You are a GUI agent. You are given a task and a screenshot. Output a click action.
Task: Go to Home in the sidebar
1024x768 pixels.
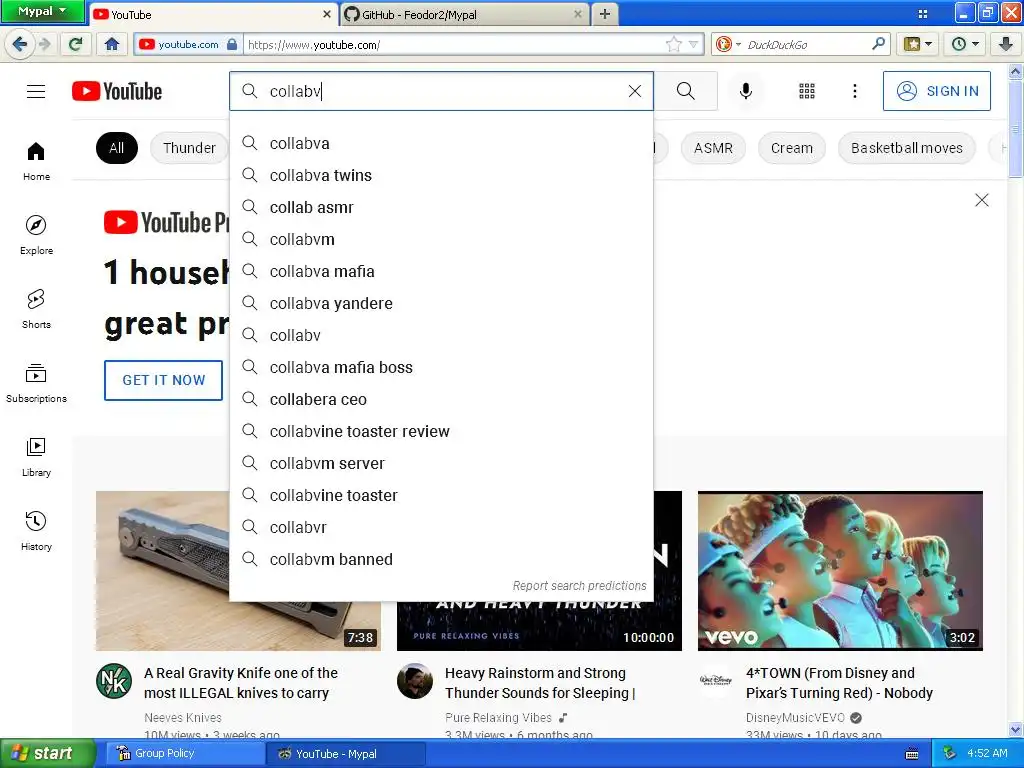[x=36, y=161]
